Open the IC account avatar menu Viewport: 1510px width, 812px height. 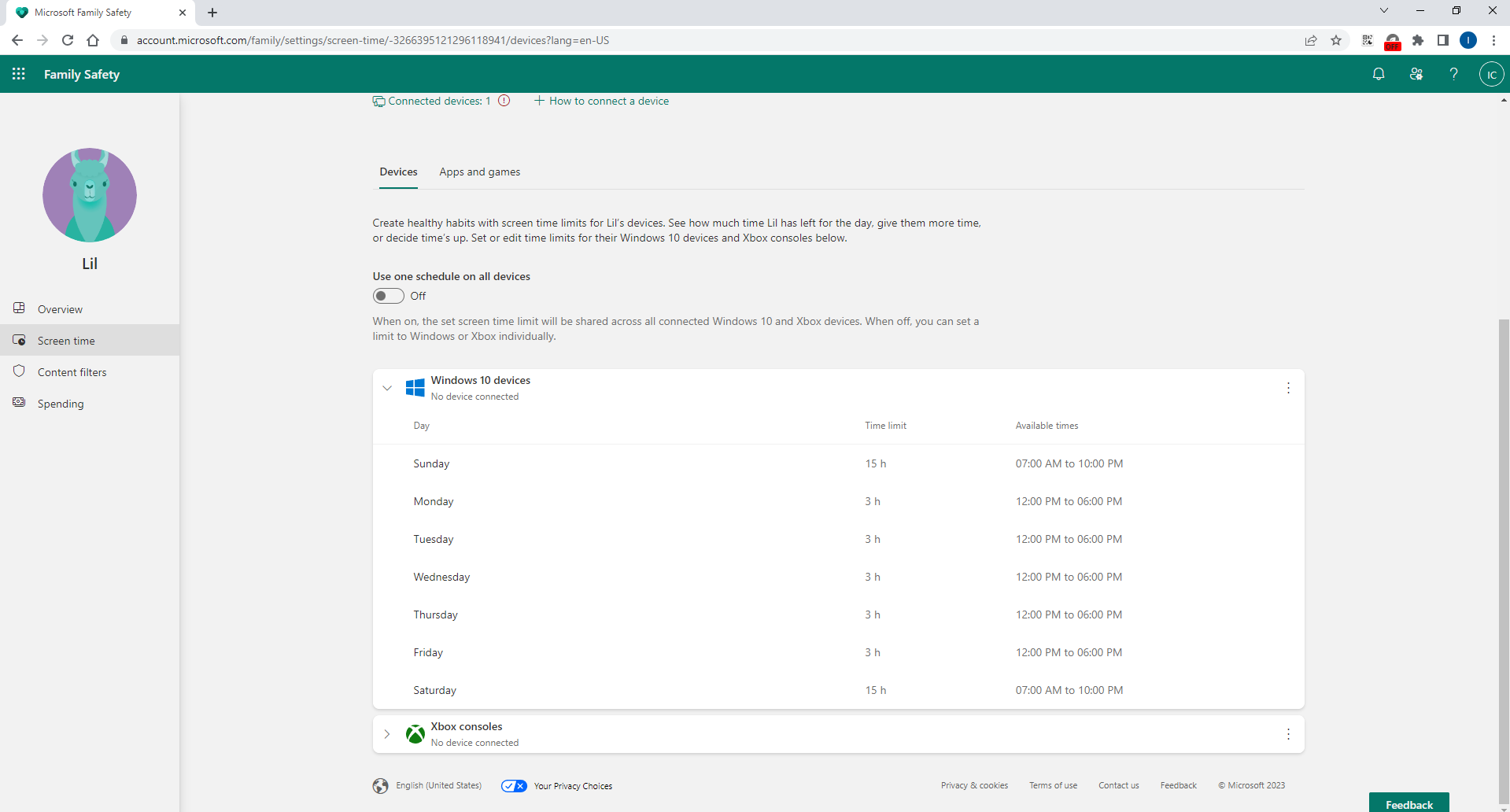(x=1492, y=74)
